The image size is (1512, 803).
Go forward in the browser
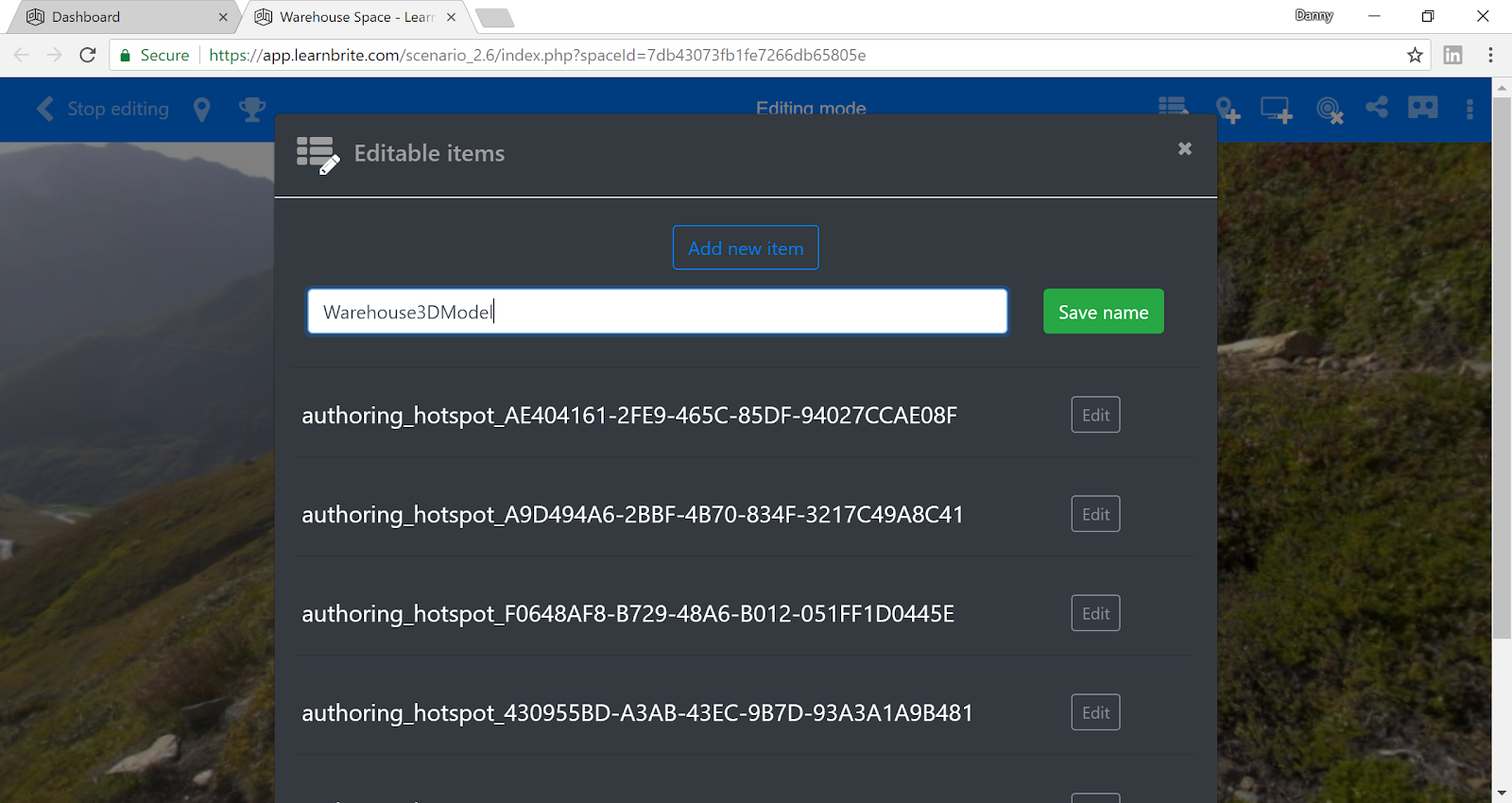click(55, 55)
